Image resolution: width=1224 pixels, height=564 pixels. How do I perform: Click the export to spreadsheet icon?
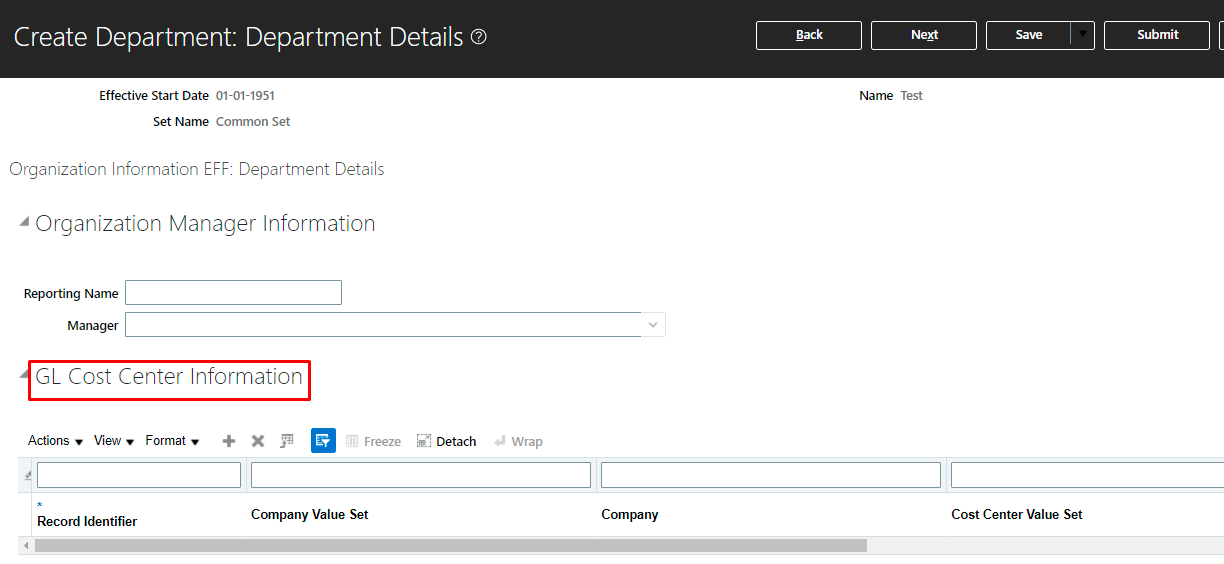point(287,441)
